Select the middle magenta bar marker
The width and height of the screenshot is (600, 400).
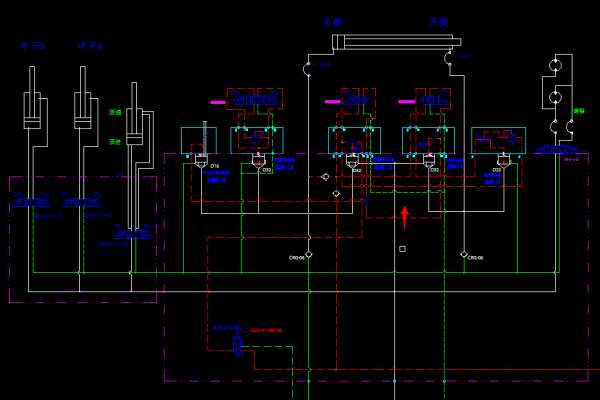[x=332, y=102]
